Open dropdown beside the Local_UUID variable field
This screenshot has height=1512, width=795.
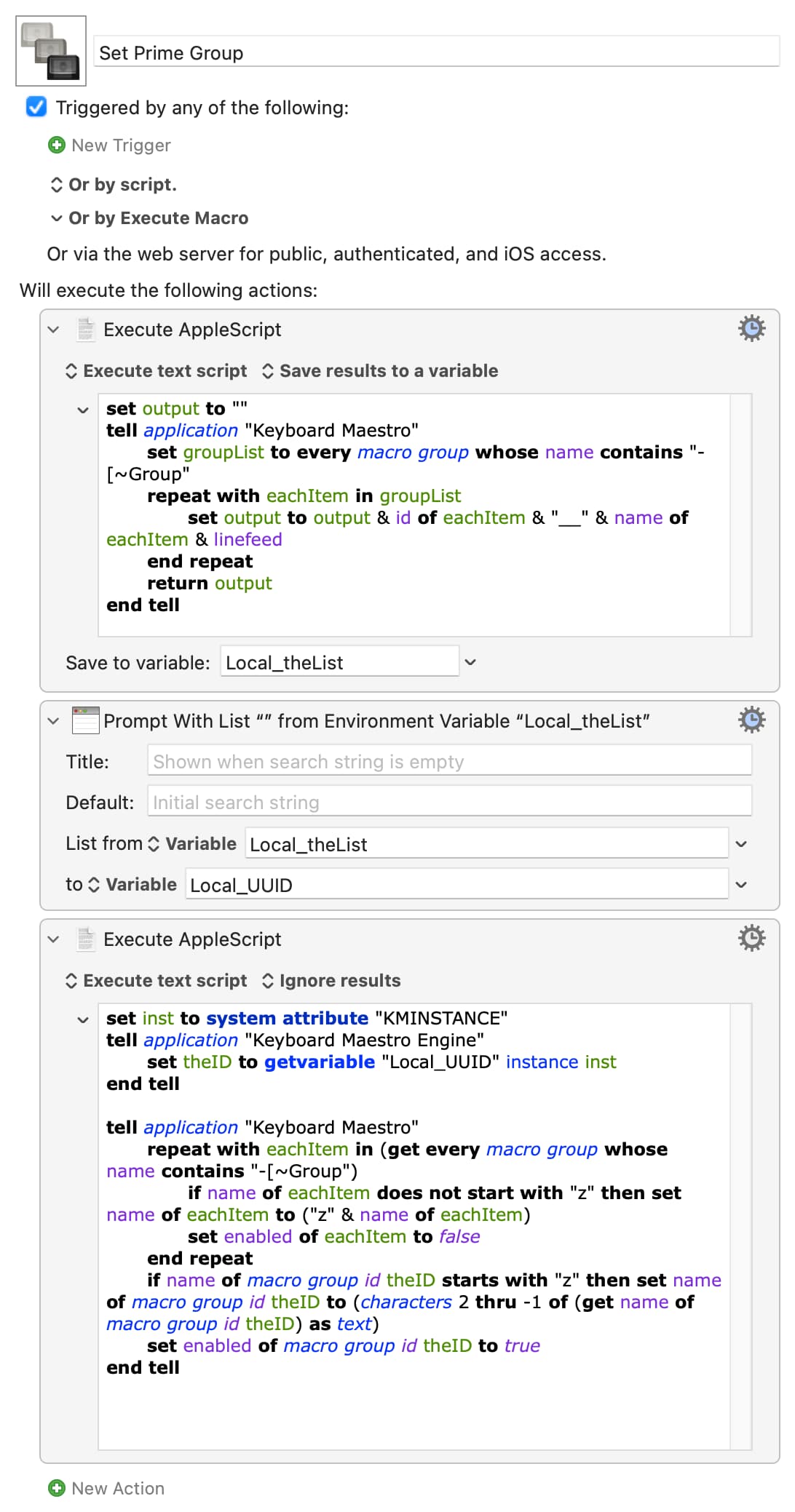[x=741, y=885]
